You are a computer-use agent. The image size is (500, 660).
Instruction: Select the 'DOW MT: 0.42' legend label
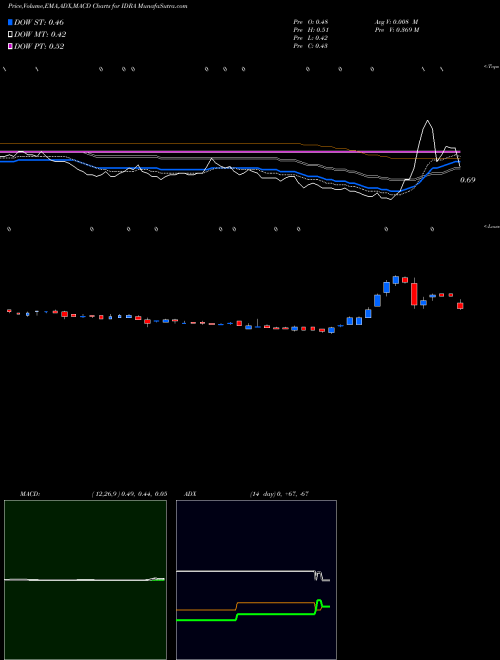(x=40, y=35)
